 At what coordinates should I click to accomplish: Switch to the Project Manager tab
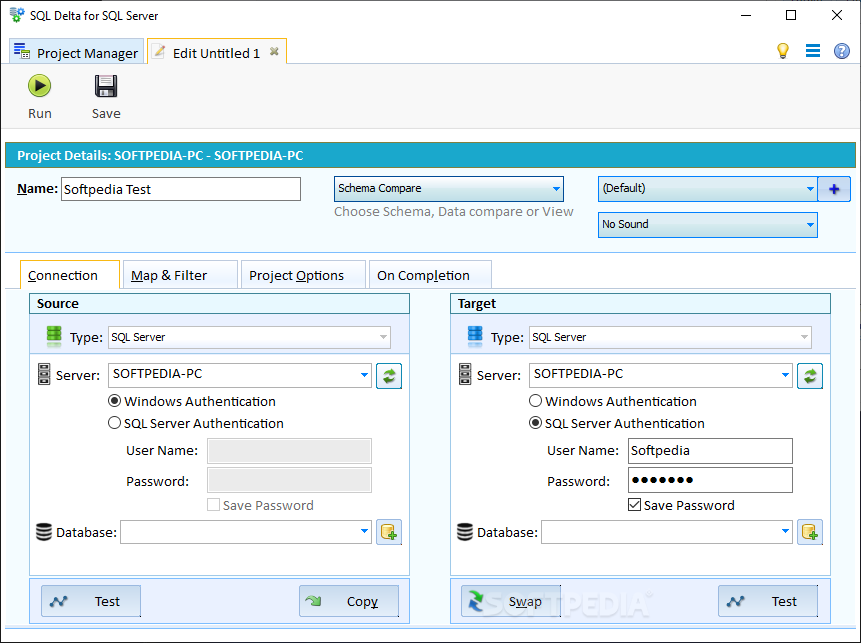click(x=77, y=52)
